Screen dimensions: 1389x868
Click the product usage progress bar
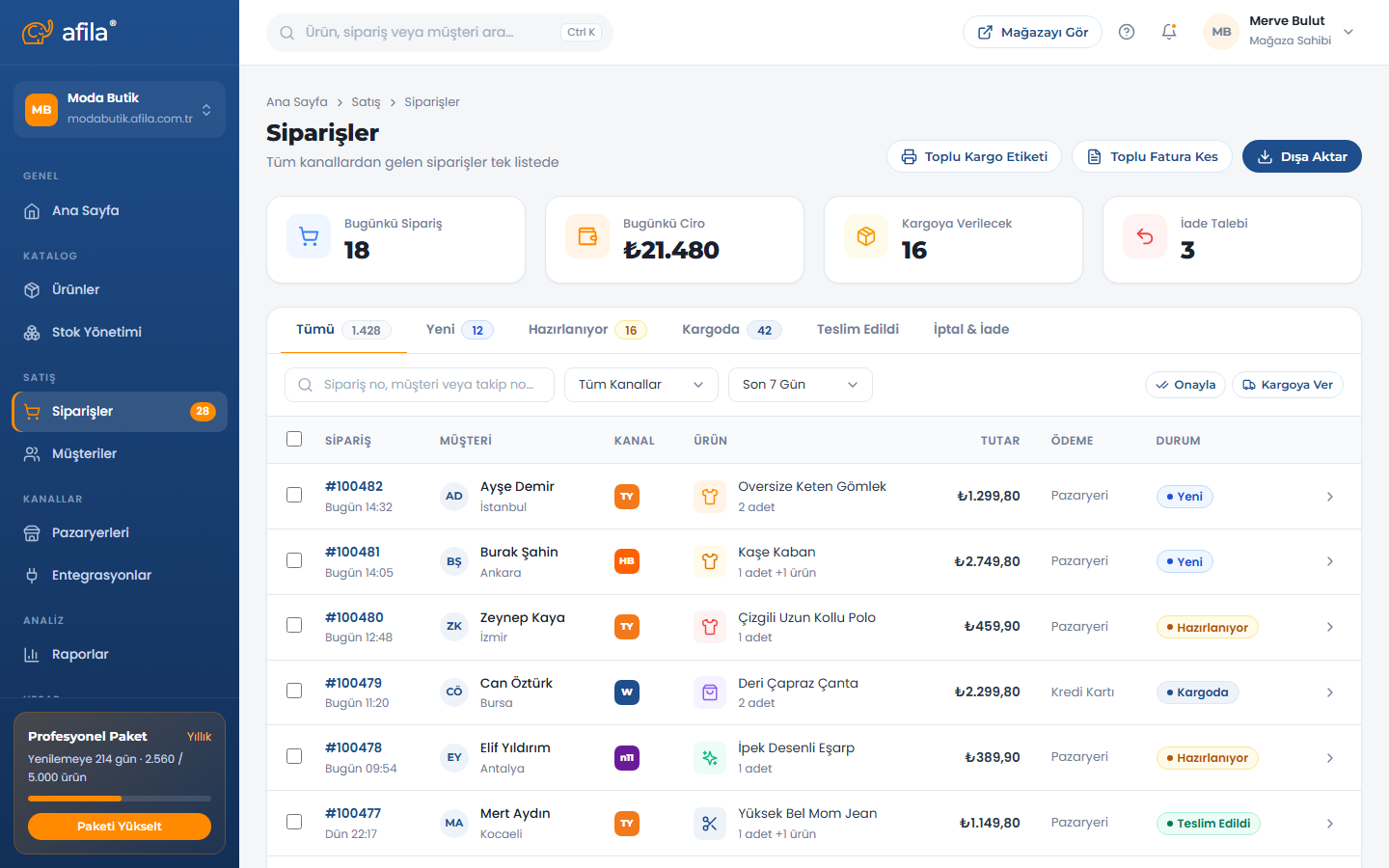(120, 799)
